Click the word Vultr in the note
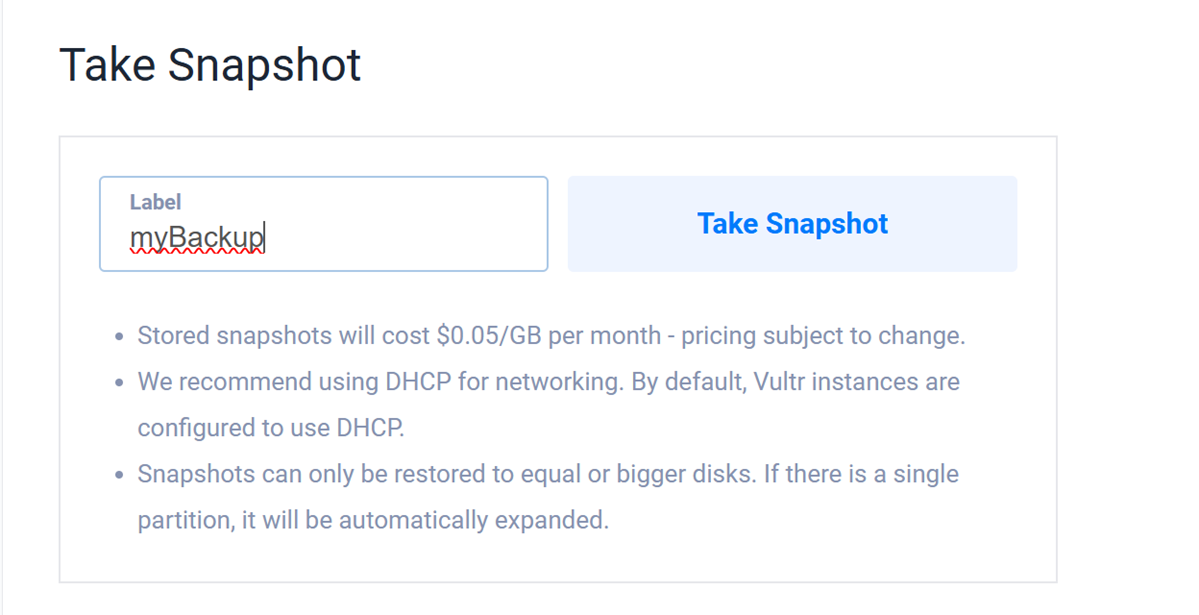1199x615 pixels. [x=777, y=382]
